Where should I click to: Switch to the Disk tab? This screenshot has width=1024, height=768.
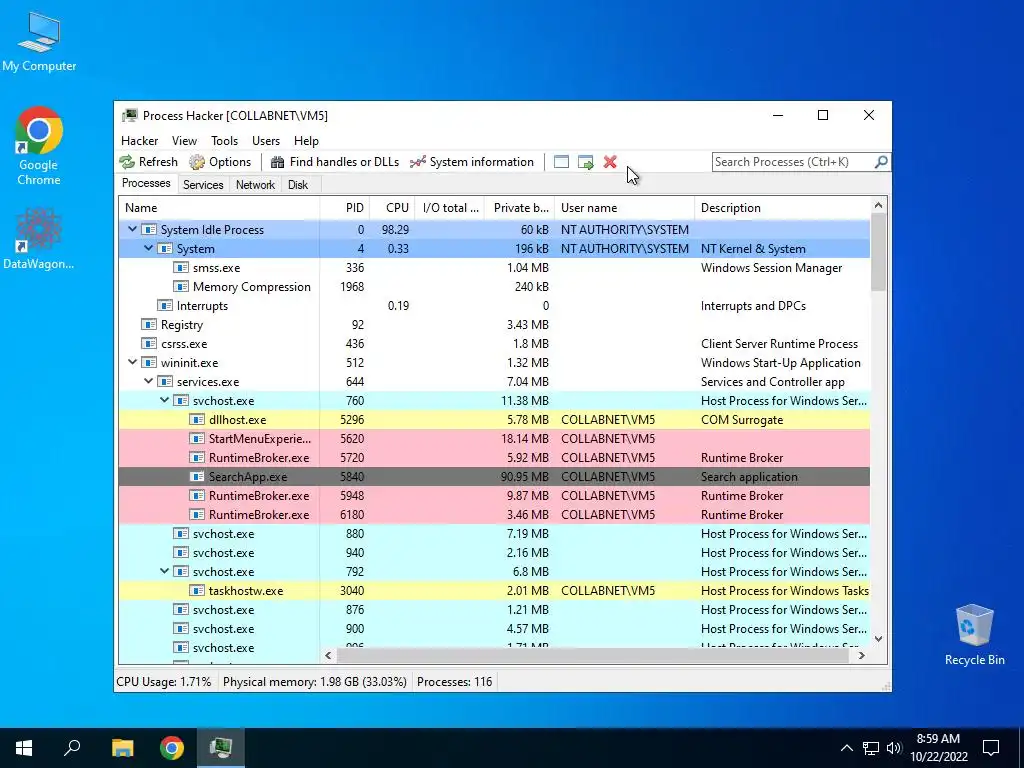(298, 185)
